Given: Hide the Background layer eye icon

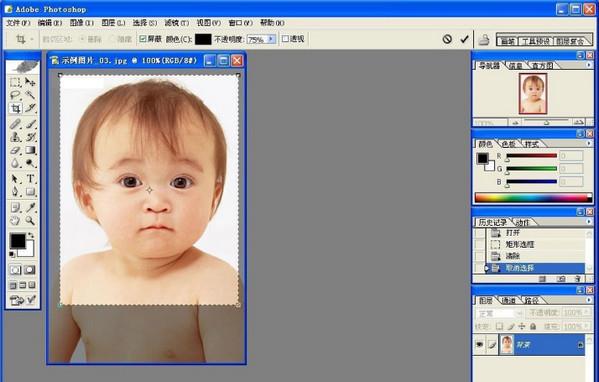Looking at the screenshot, I should 479,345.
